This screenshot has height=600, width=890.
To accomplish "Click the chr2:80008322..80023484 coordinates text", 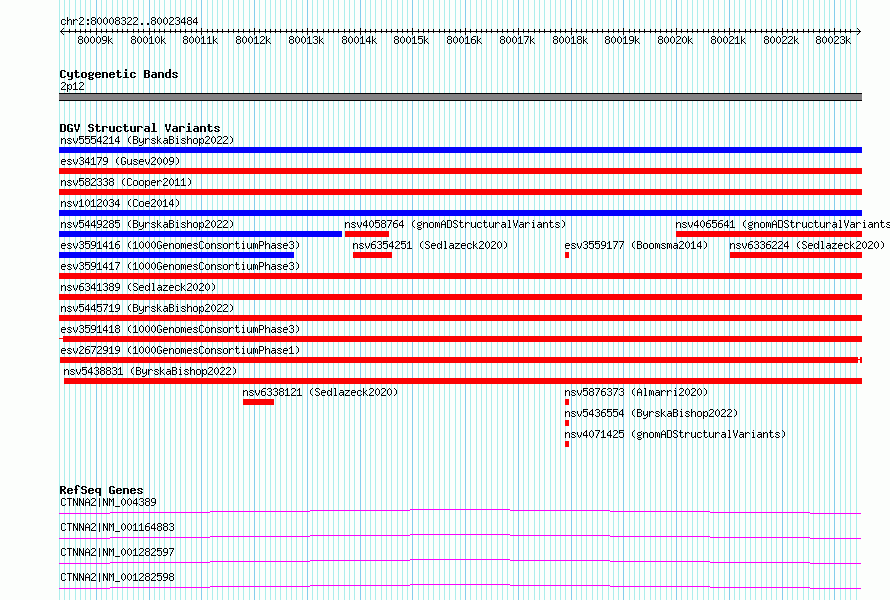I will click(129, 22).
